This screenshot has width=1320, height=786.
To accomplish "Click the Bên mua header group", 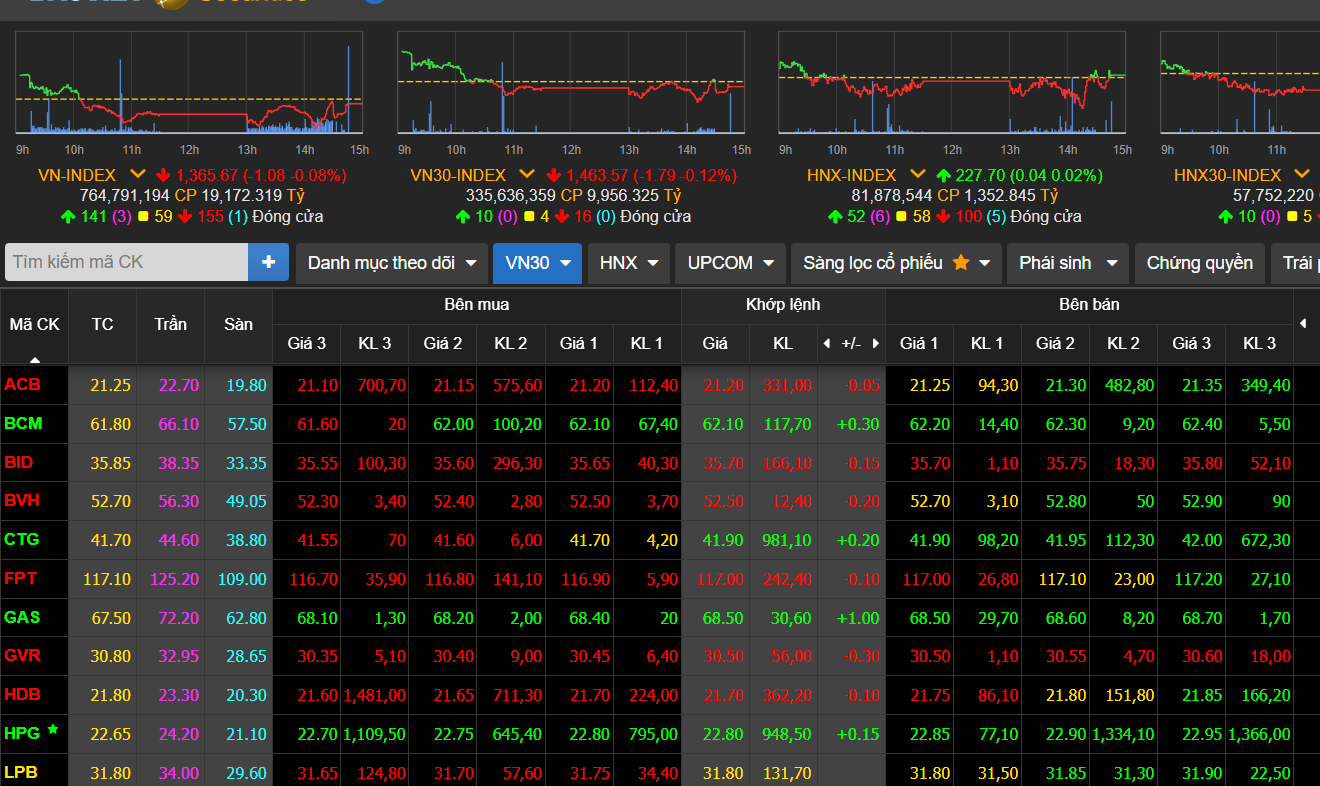I will pos(477,304).
